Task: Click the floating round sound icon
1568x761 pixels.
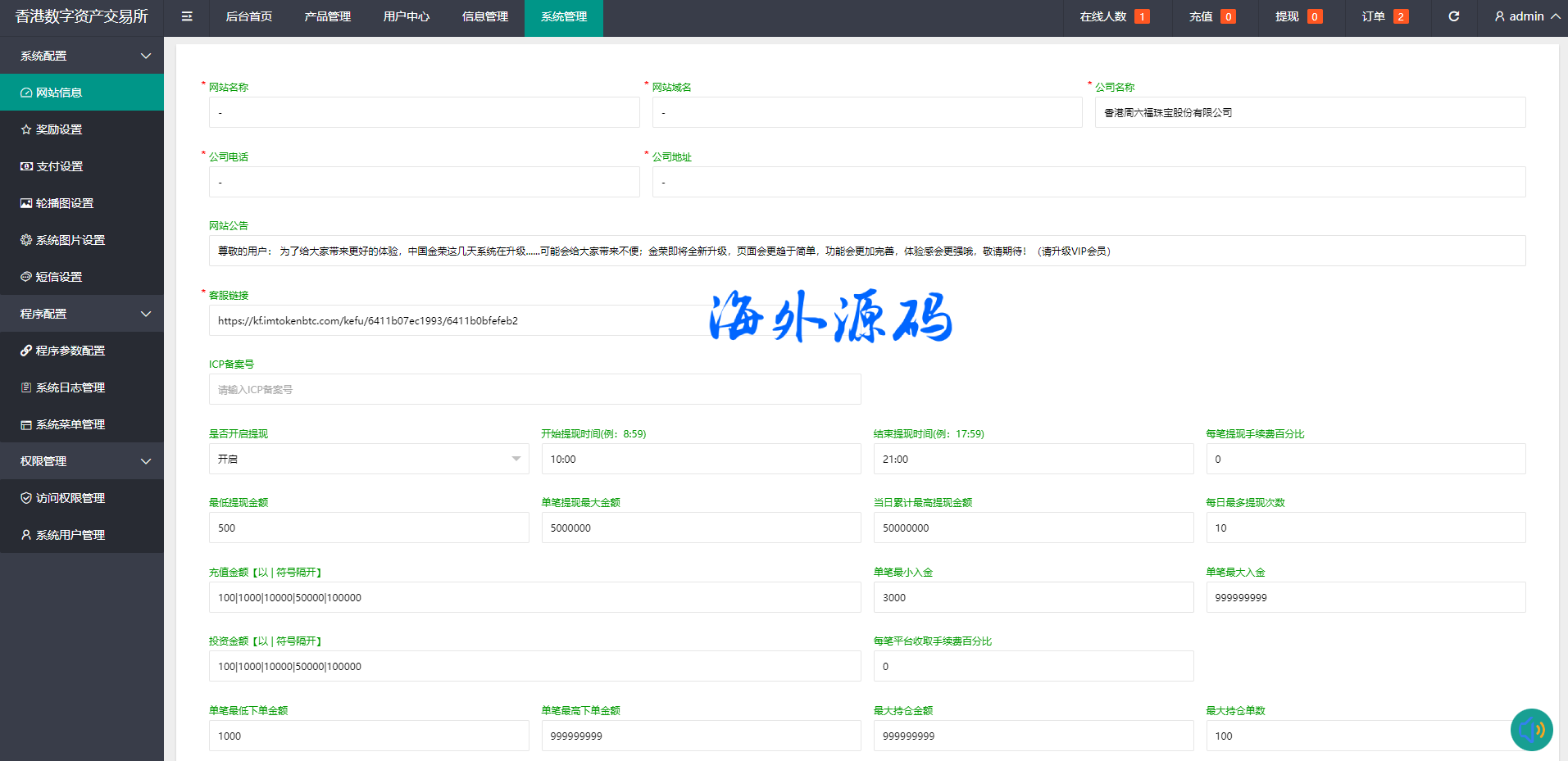Action: [1531, 729]
